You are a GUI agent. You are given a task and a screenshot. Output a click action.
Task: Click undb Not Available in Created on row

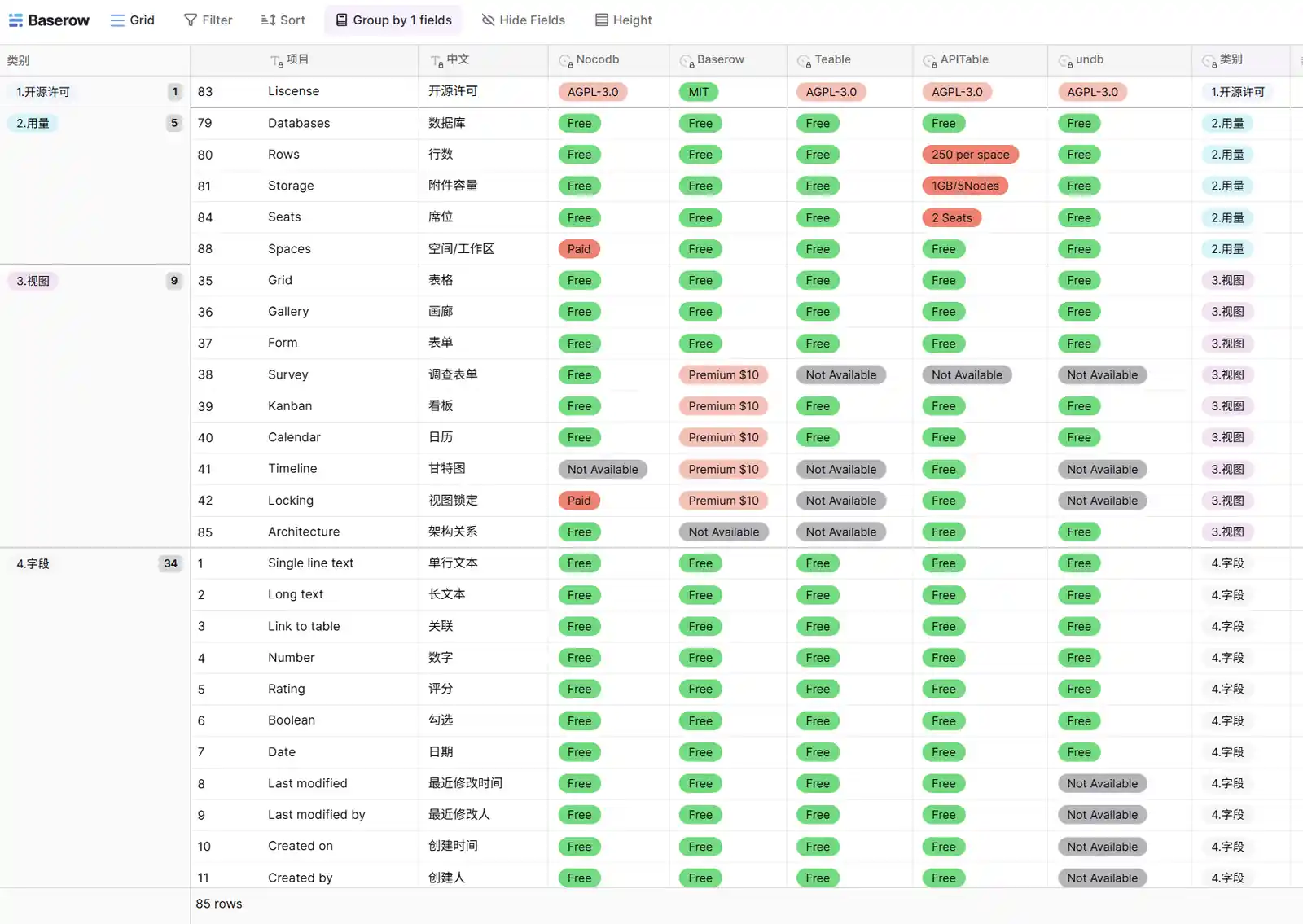(1102, 847)
